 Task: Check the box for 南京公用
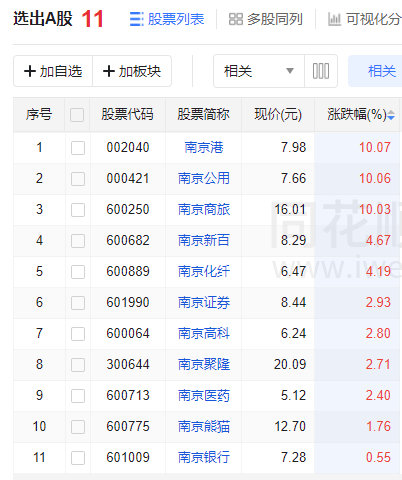click(78, 179)
